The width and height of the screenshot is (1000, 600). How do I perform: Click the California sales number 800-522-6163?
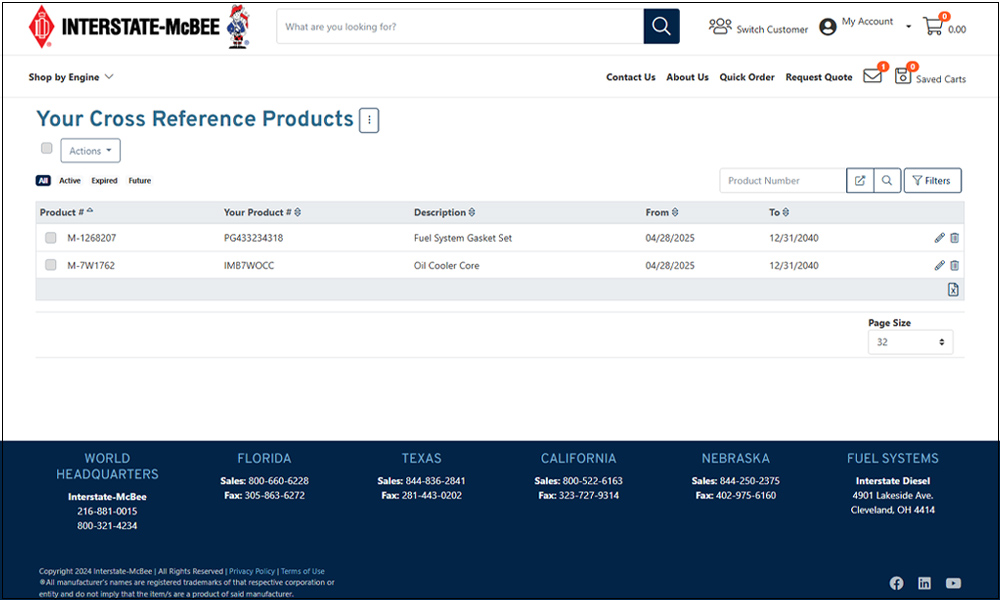592,481
